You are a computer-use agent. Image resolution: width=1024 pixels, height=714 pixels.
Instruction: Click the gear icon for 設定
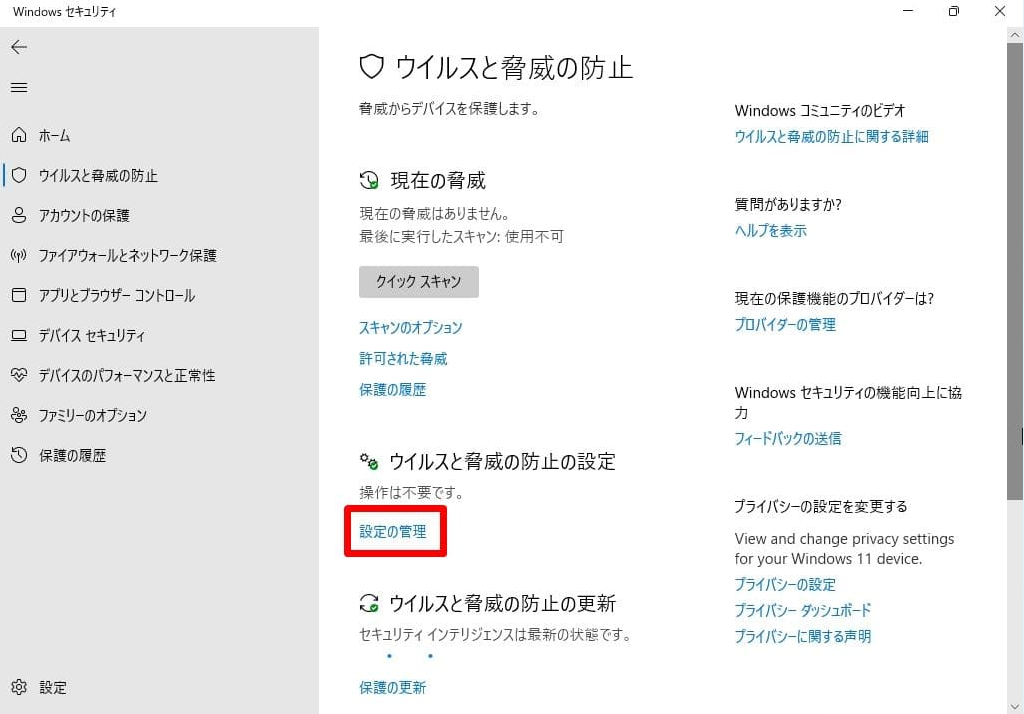(19, 687)
